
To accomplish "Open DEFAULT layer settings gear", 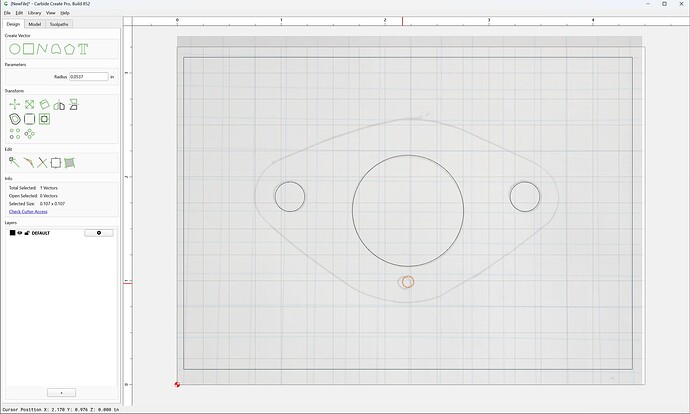I will click(x=99, y=233).
